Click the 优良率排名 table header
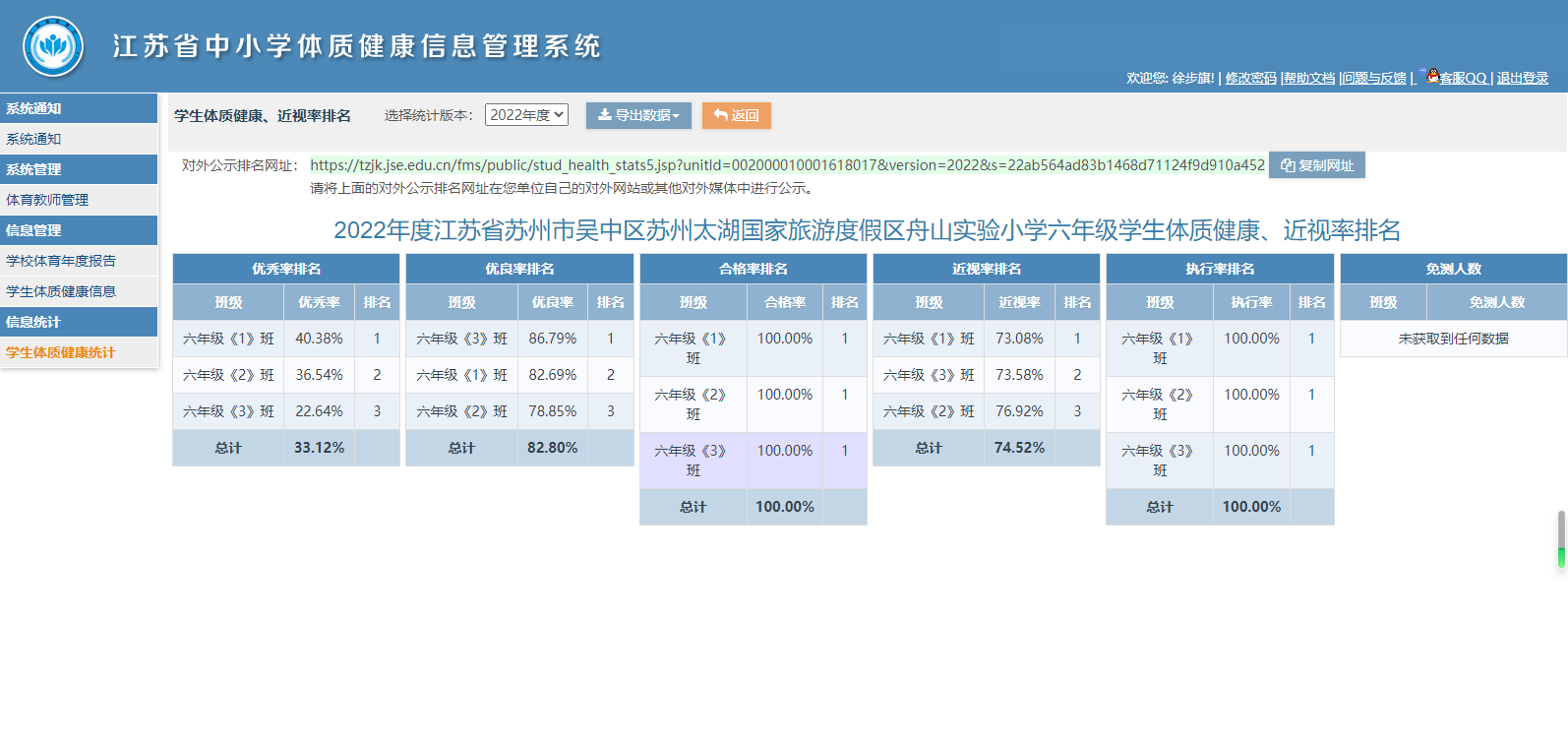The width and height of the screenshot is (1568, 744). tap(519, 269)
